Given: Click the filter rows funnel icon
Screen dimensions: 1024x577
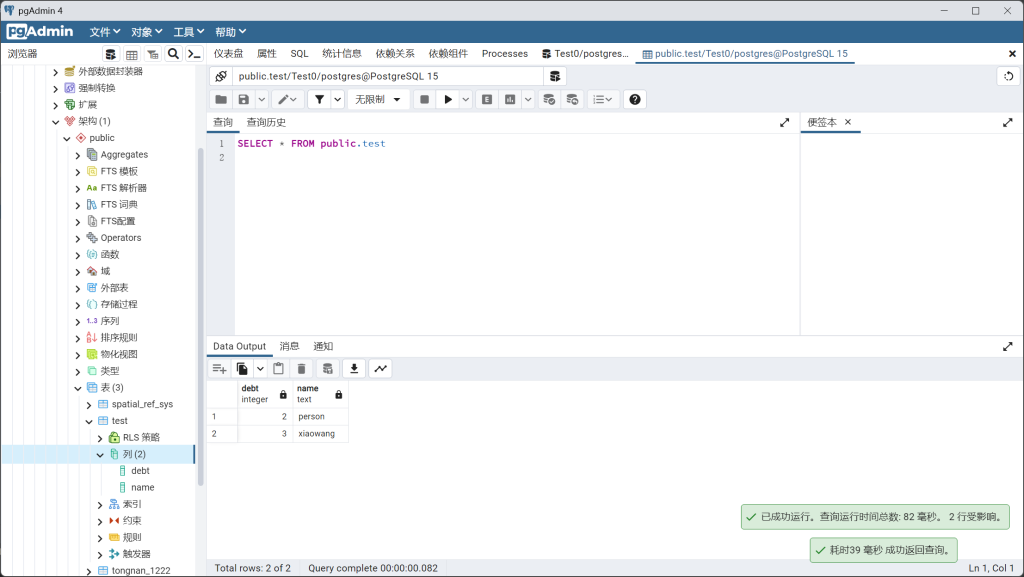Looking at the screenshot, I should [319, 99].
